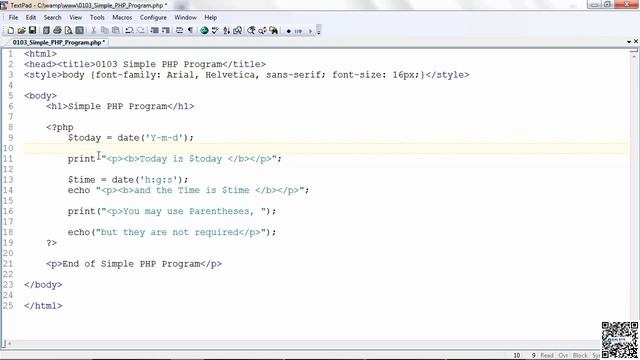Click the Redo arrow icon
Screen dimensions: 640x360
click(x=141, y=31)
